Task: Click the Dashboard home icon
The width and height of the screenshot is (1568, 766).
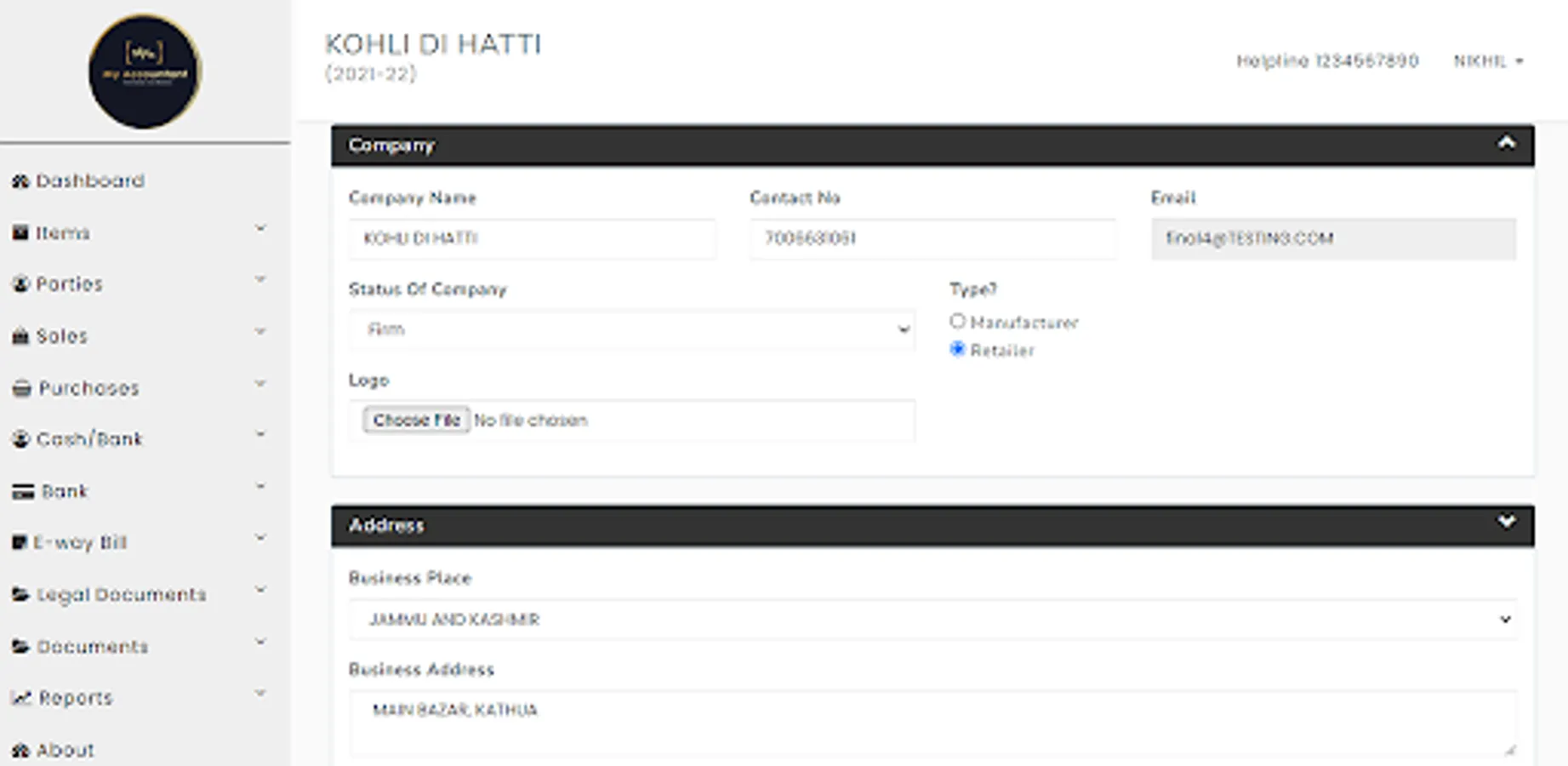Action: 20,181
